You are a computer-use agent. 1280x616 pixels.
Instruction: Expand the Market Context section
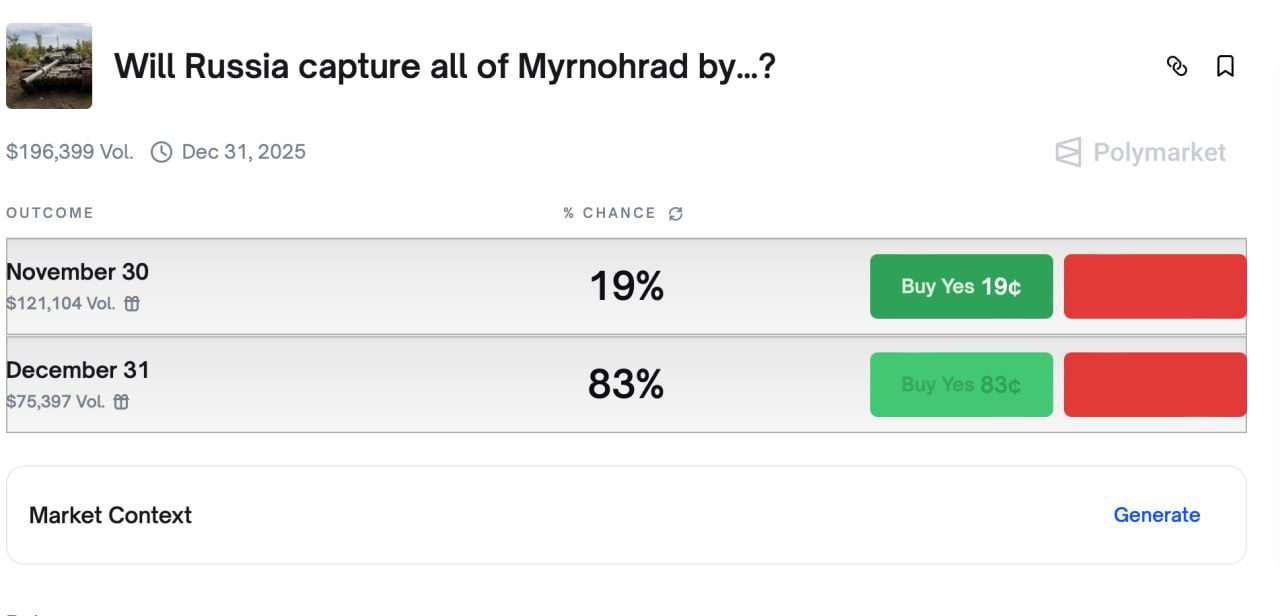pos(110,515)
